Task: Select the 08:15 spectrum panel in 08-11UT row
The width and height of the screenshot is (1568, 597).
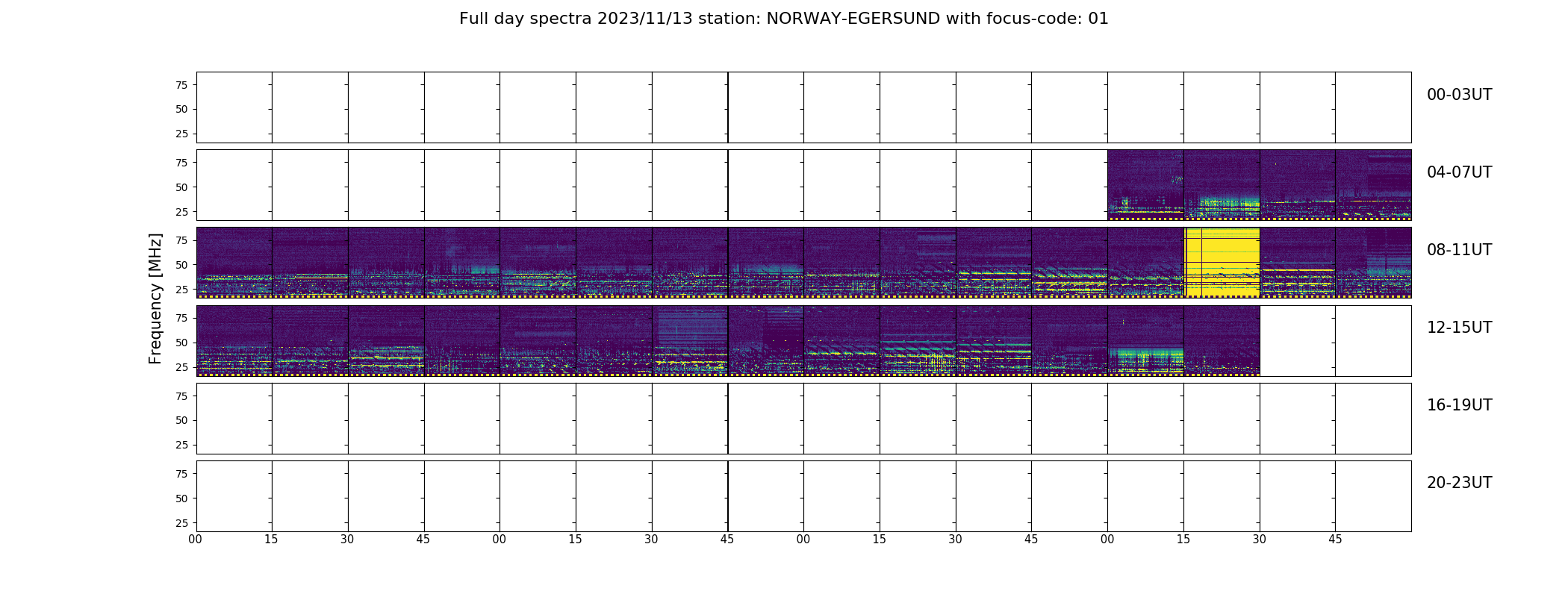Action: pyautogui.click(x=310, y=263)
